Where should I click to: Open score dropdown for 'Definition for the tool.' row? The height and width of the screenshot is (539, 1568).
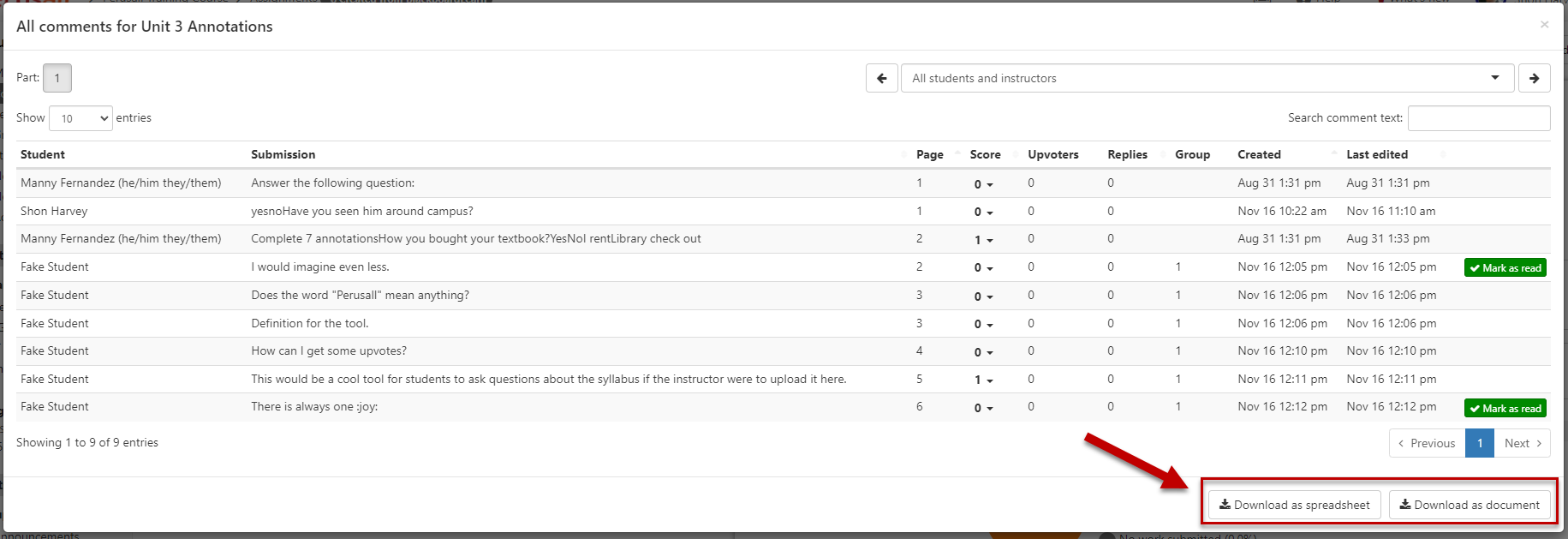983,324
